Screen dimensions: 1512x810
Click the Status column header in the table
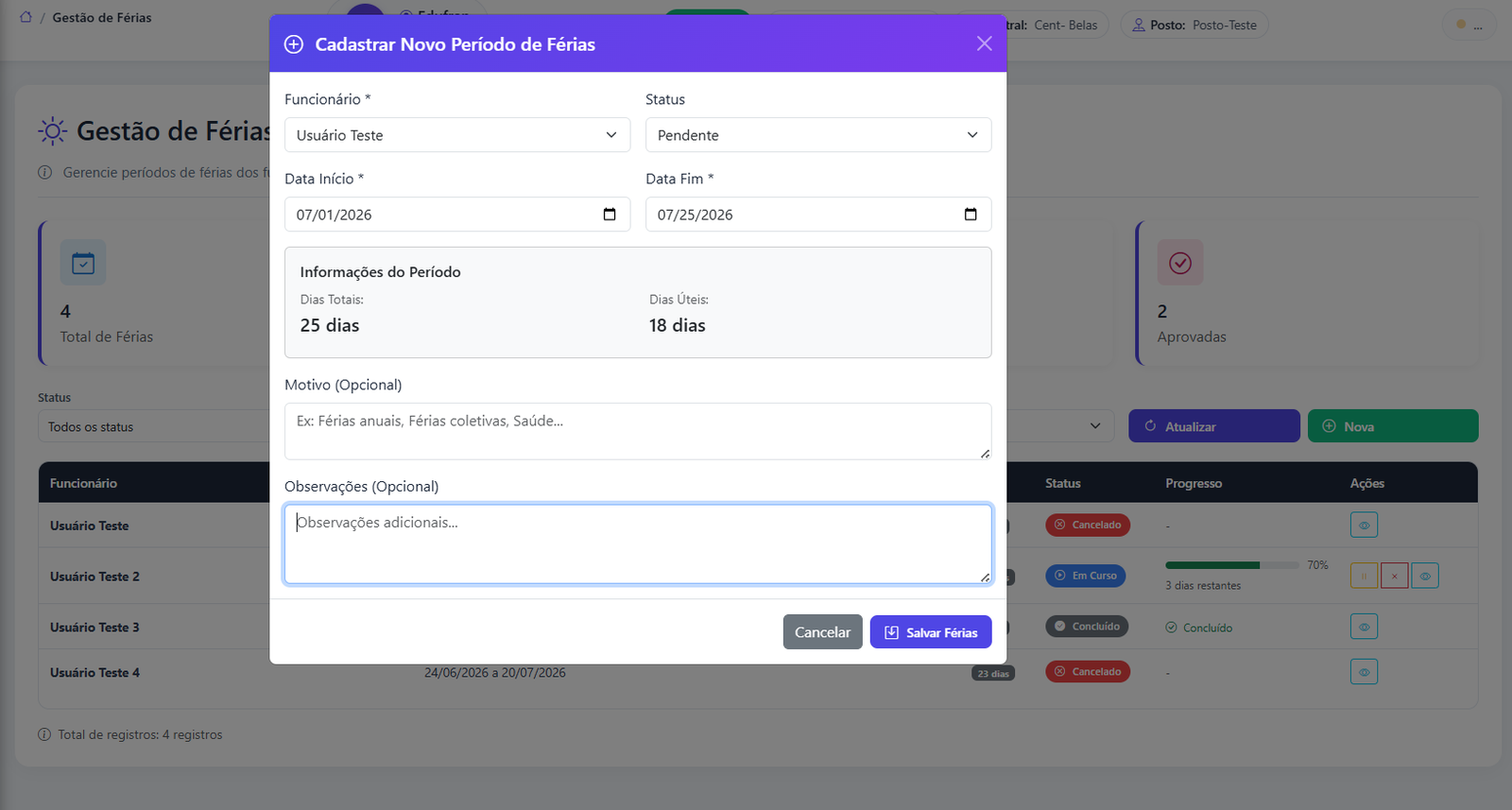point(1063,483)
